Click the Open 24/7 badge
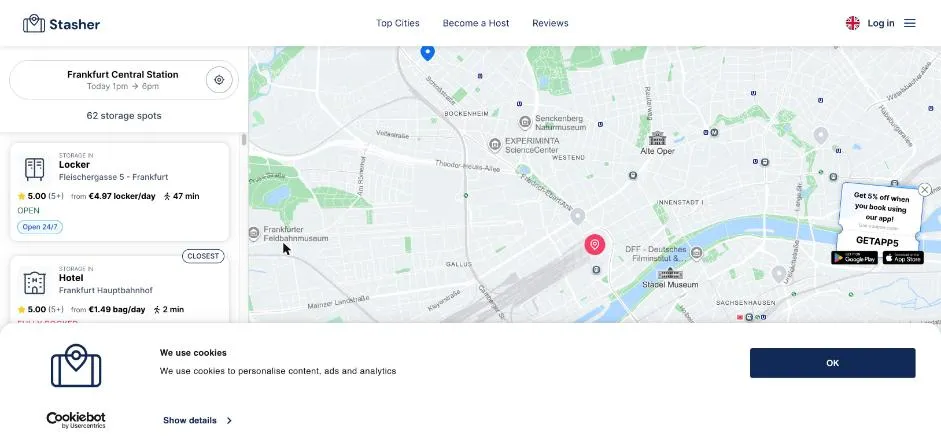 click(40, 227)
